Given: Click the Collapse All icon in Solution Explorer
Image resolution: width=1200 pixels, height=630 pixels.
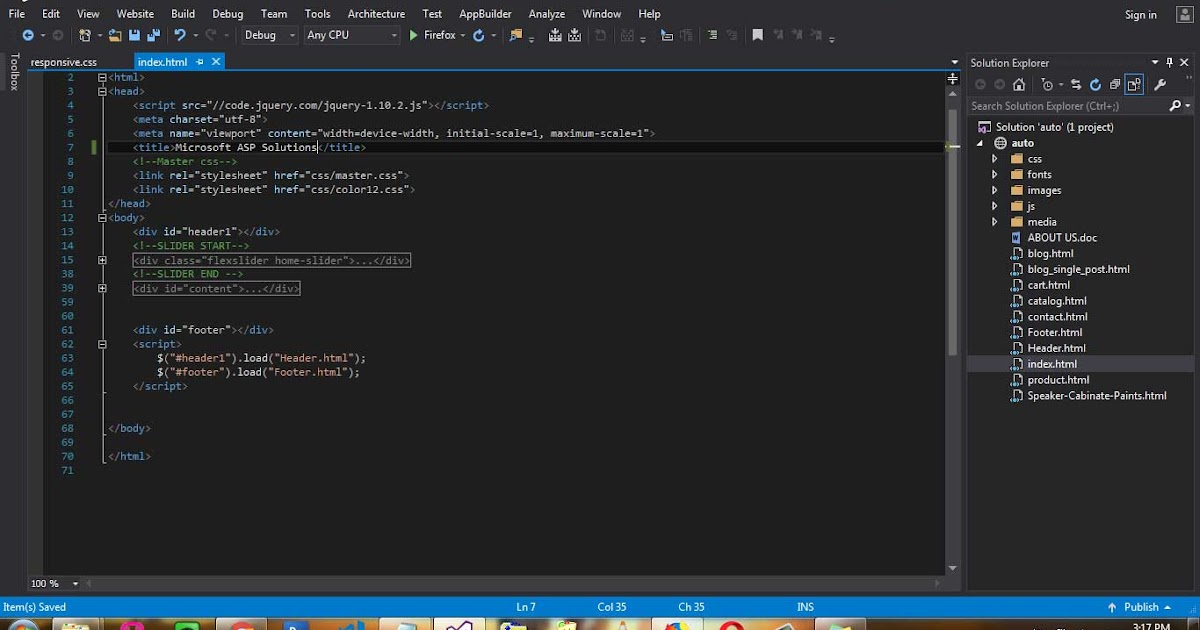Looking at the screenshot, I should [x=1114, y=84].
